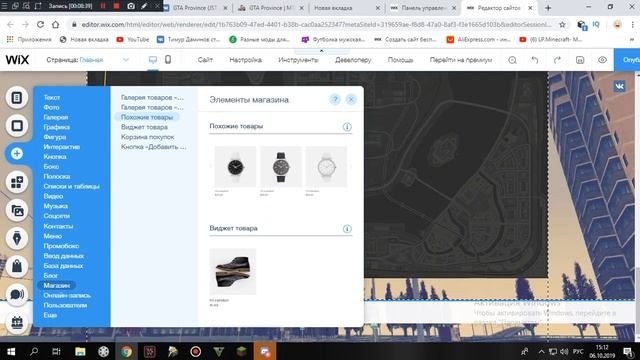Show info for Похожие товары section
The width and height of the screenshot is (640, 360).
(x=347, y=127)
